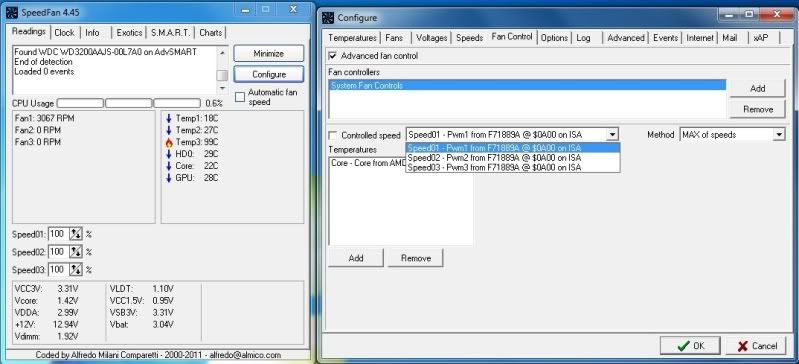The width and height of the screenshot is (799, 364).
Task: Click the arrow icon beside HD0 temperature
Action: (169, 154)
